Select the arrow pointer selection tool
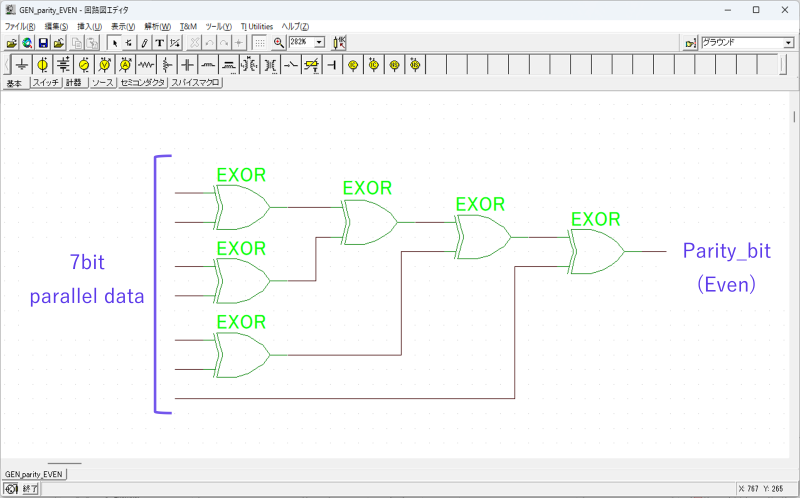 (114, 43)
